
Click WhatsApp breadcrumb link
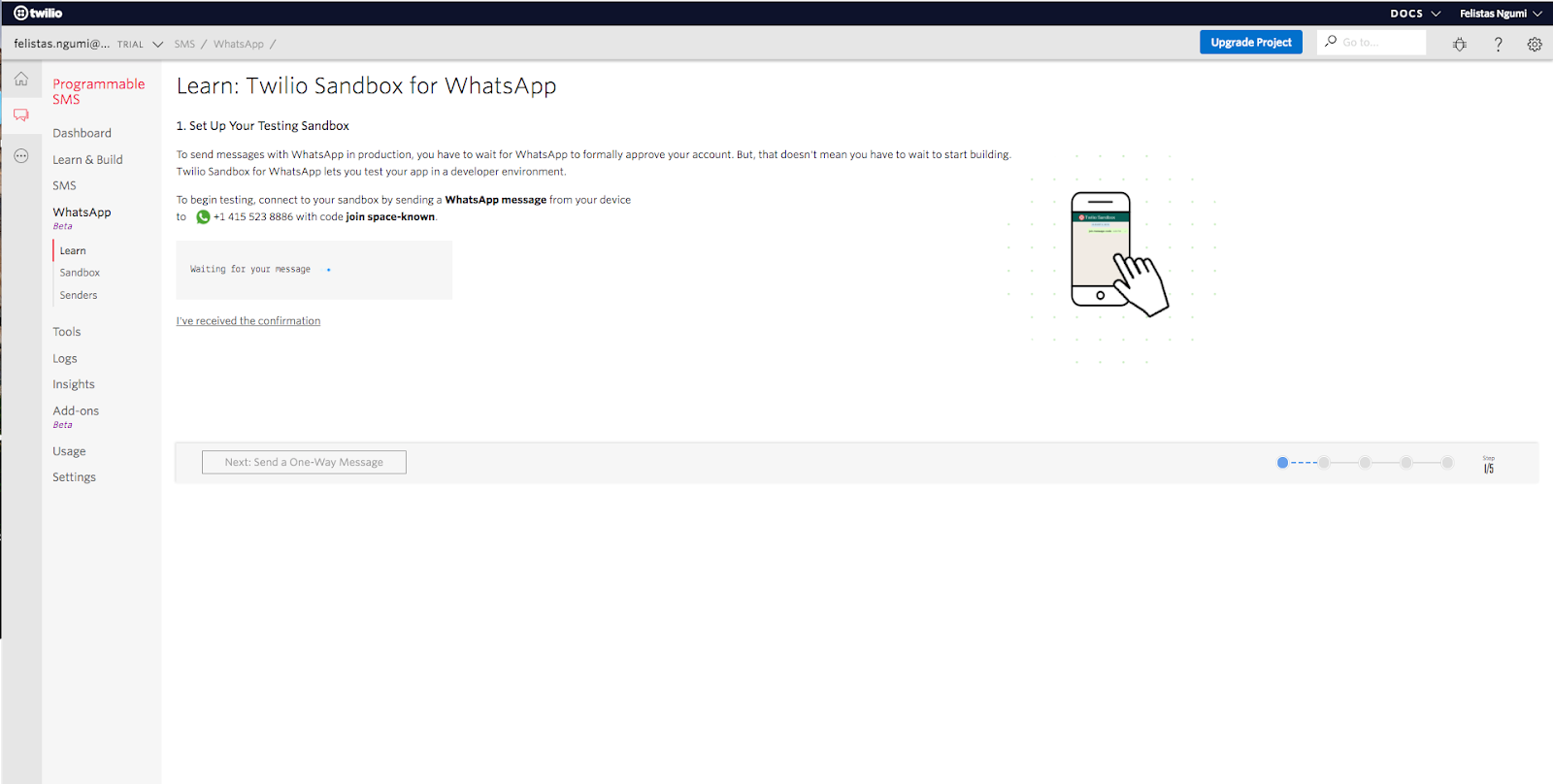point(239,45)
